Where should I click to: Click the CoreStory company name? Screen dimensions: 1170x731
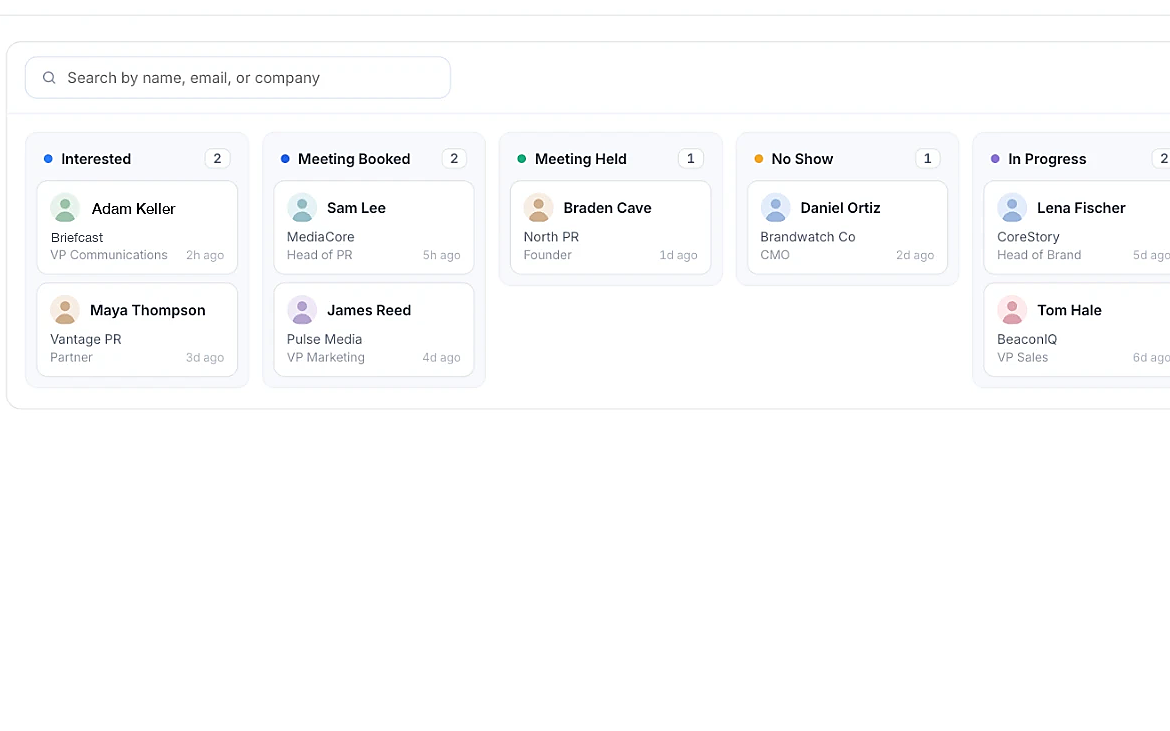[1028, 237]
